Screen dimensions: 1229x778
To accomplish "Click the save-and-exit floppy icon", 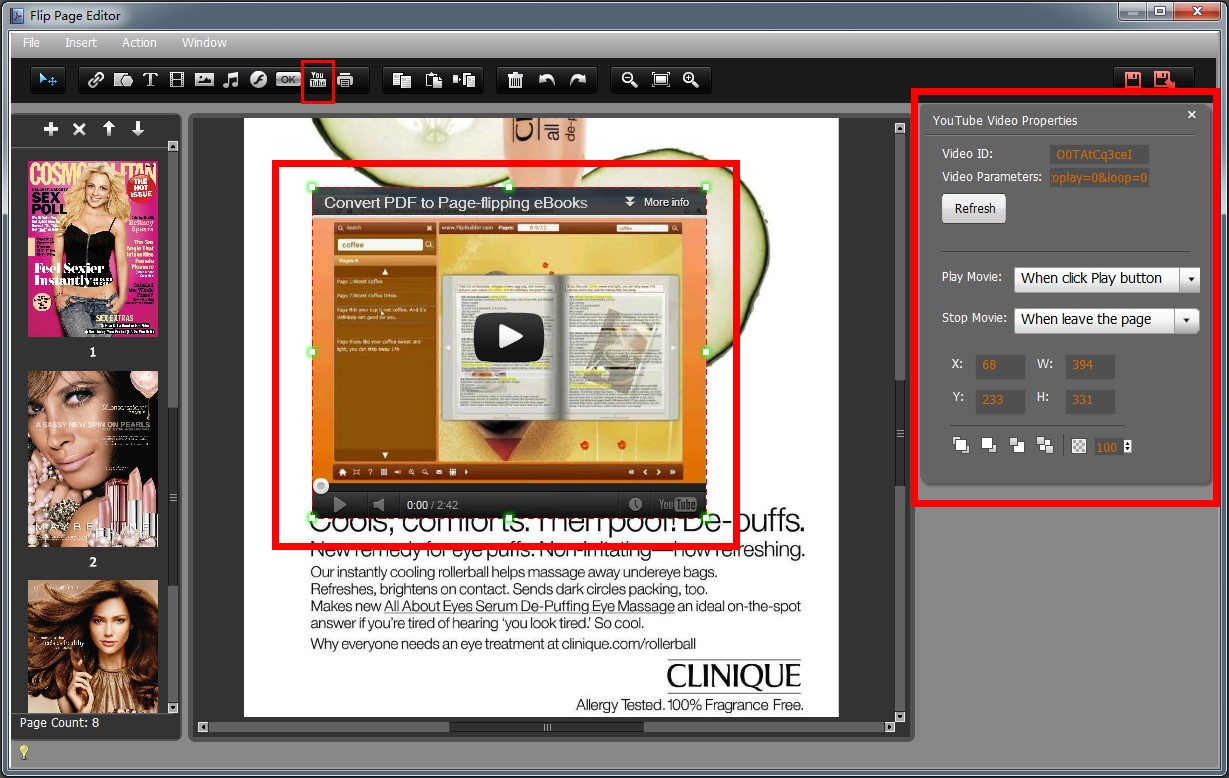I will click(1164, 80).
